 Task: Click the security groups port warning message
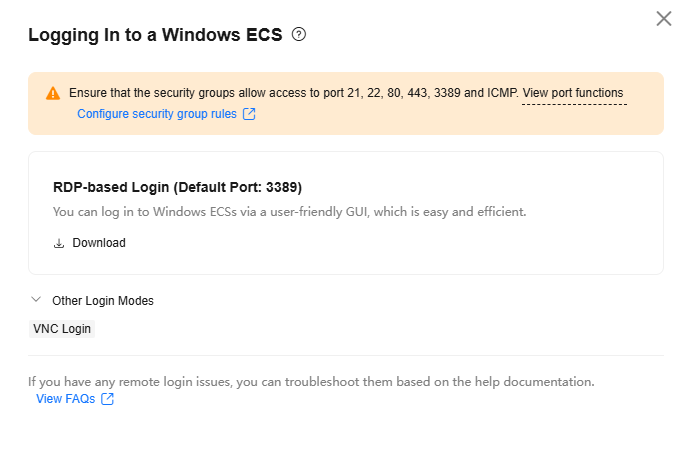[x=294, y=93]
